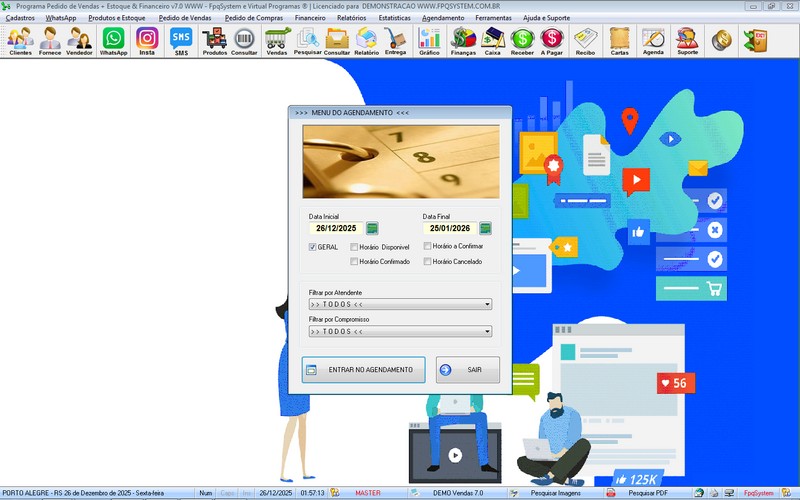
Task: Open calendar picker next to Data Inicial
Action: coord(372,228)
